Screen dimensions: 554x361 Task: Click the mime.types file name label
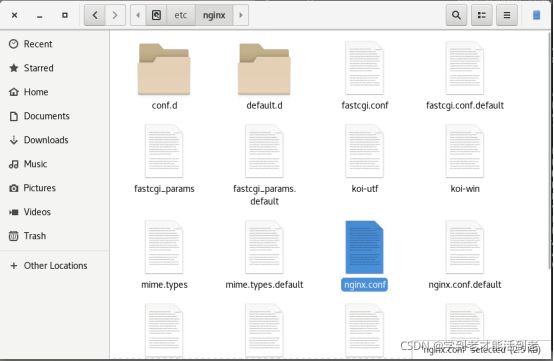164,285
